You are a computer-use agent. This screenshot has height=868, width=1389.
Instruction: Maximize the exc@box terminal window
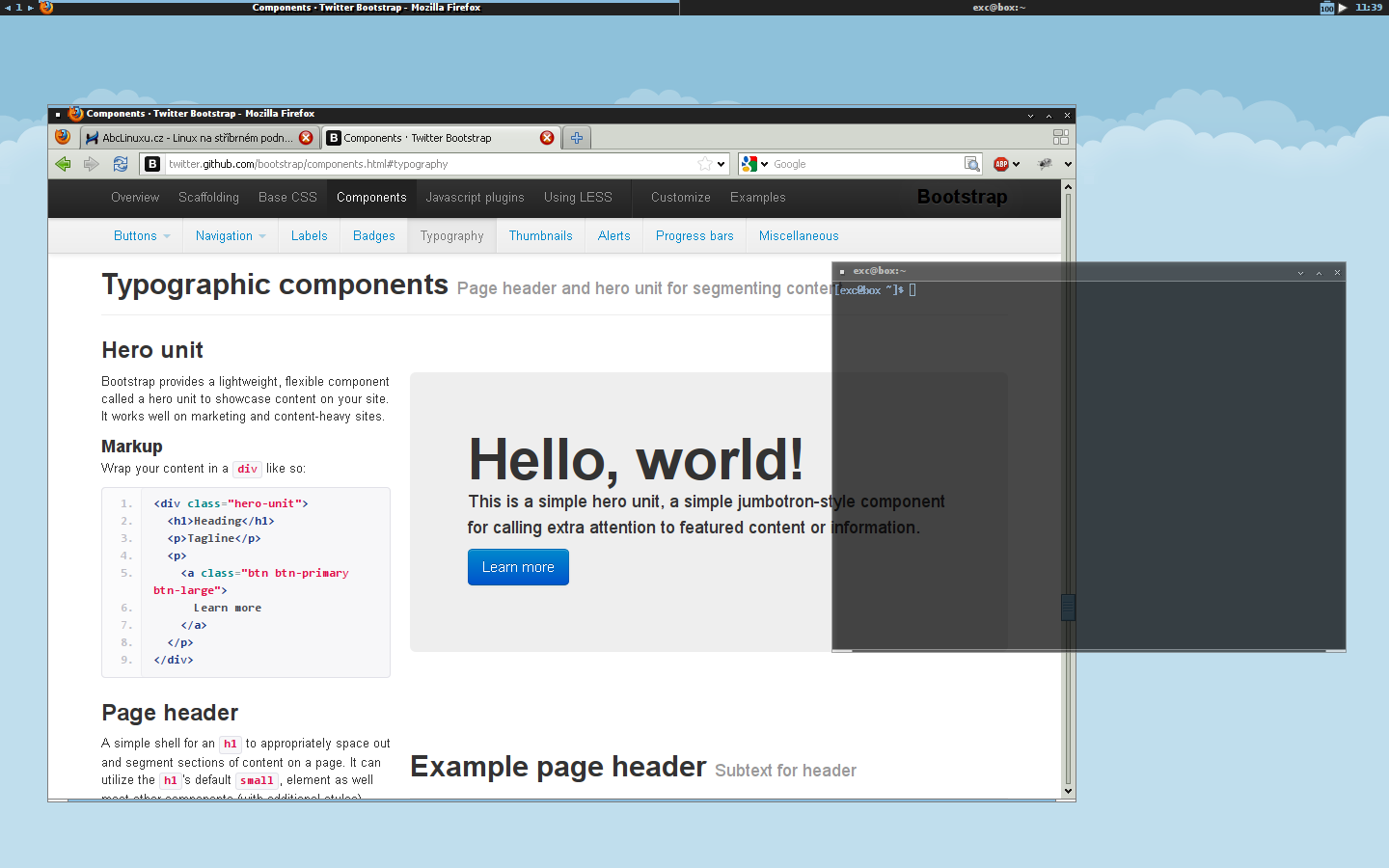point(1319,273)
